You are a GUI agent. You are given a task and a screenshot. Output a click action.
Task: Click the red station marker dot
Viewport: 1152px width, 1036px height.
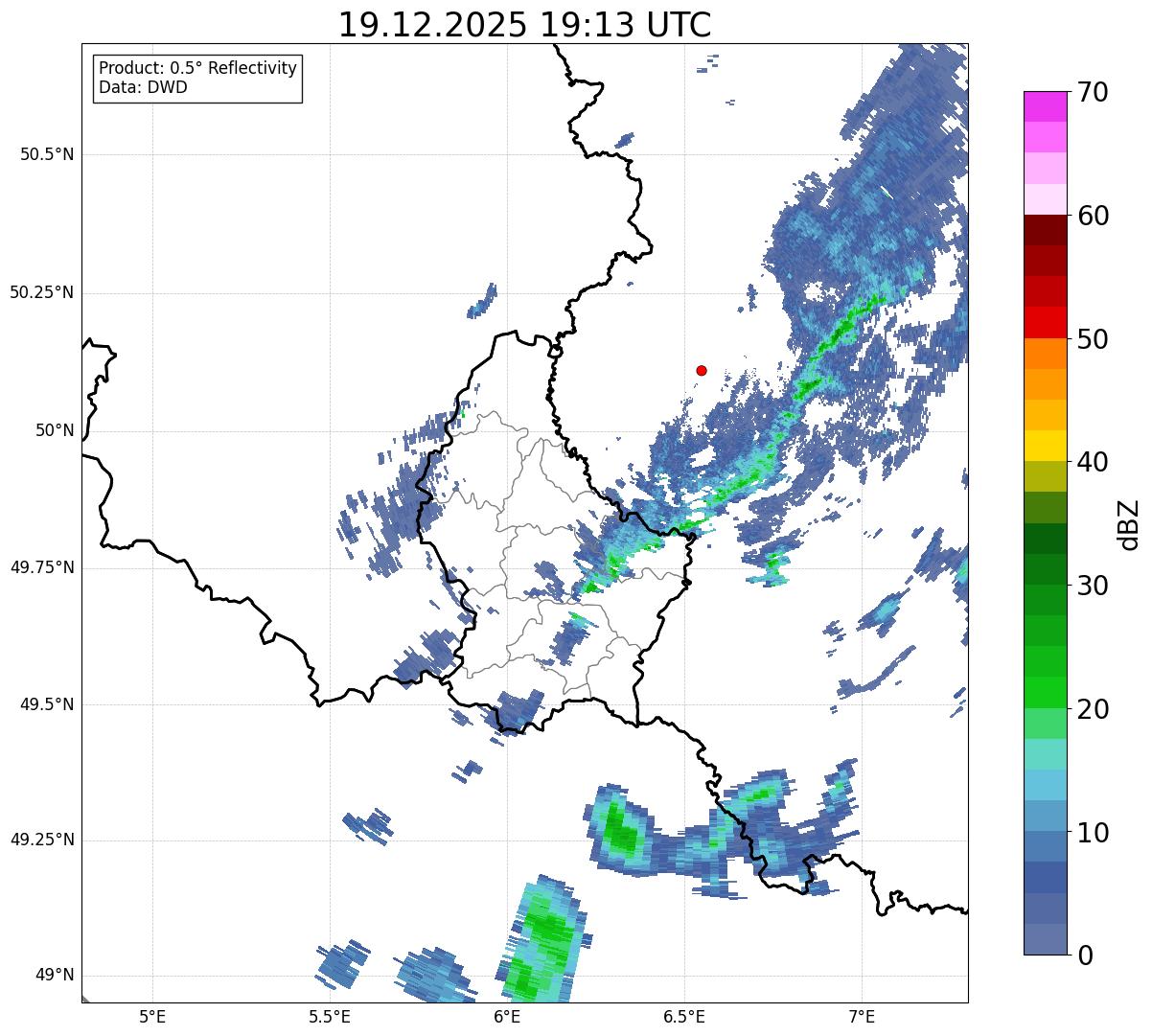[702, 370]
